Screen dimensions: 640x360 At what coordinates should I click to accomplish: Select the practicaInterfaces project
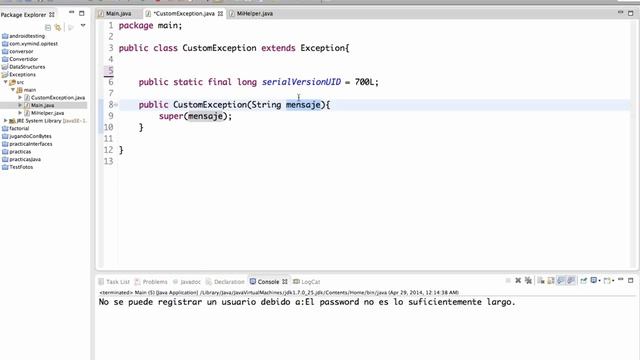pos(31,144)
